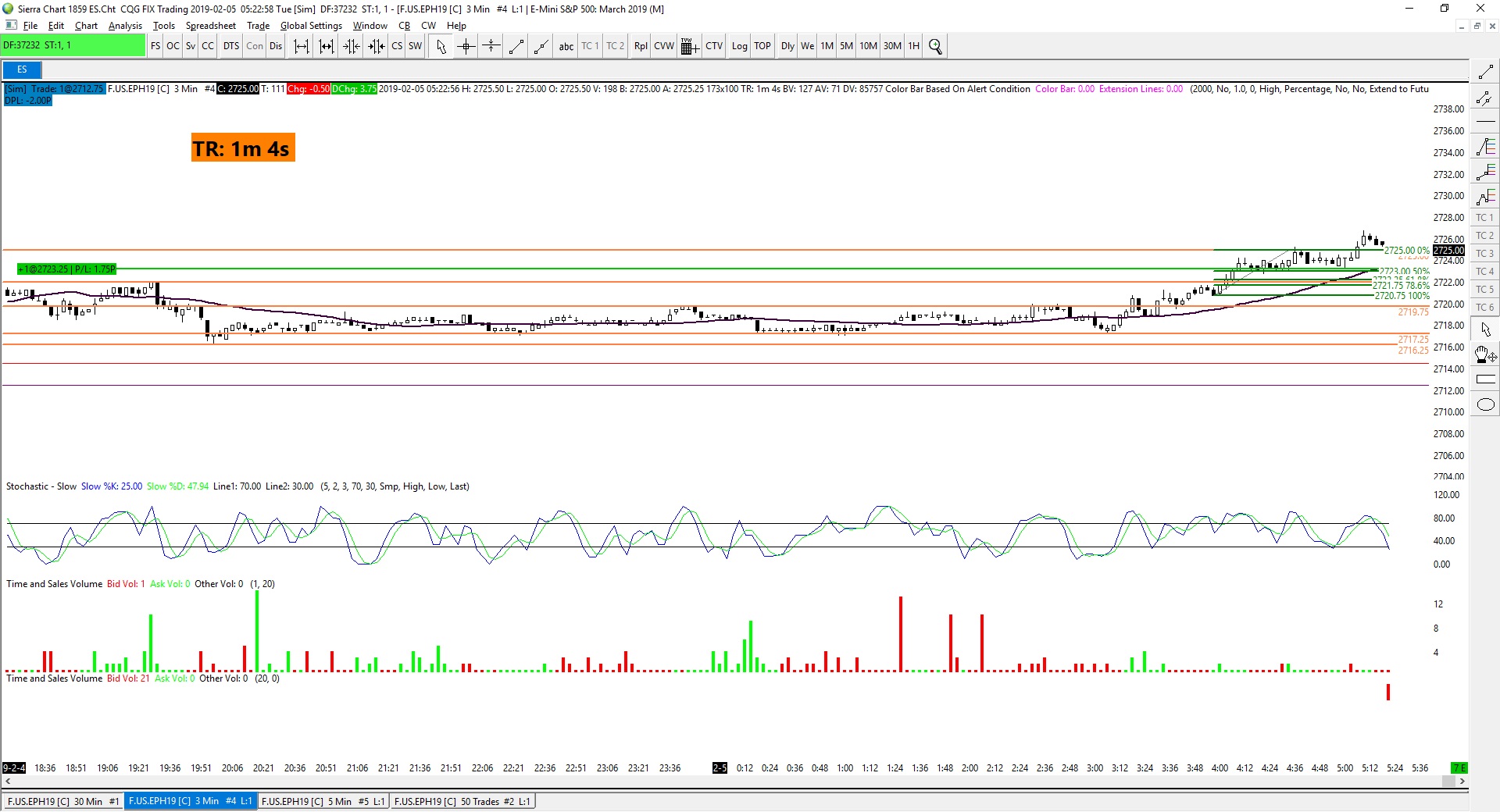This screenshot has width=1500, height=812.
Task: Click the compress bar spacing icon
Action: click(326, 46)
